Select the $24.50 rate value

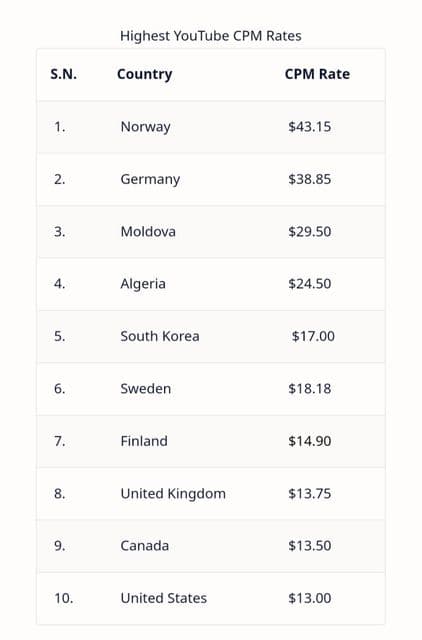pos(309,284)
